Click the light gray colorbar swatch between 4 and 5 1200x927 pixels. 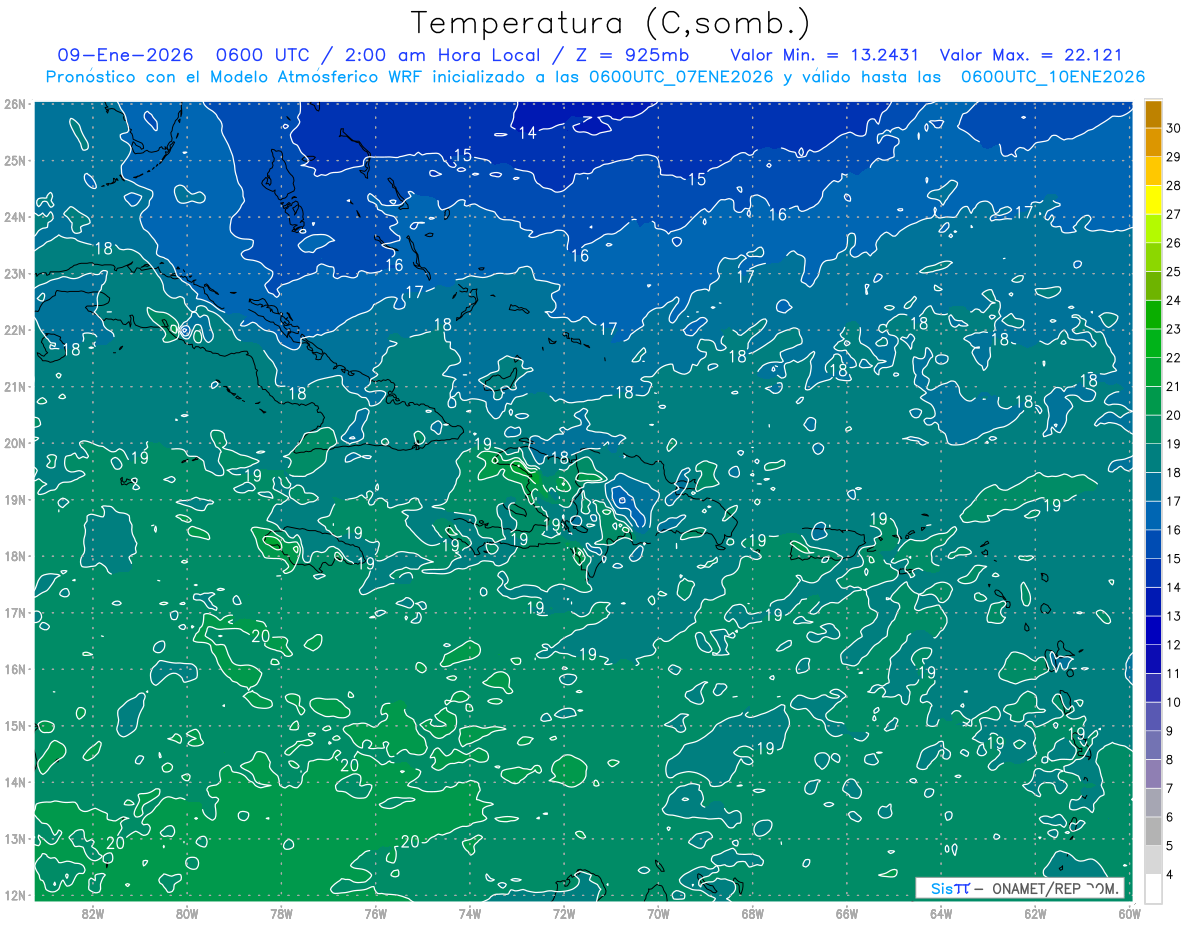(1153, 860)
